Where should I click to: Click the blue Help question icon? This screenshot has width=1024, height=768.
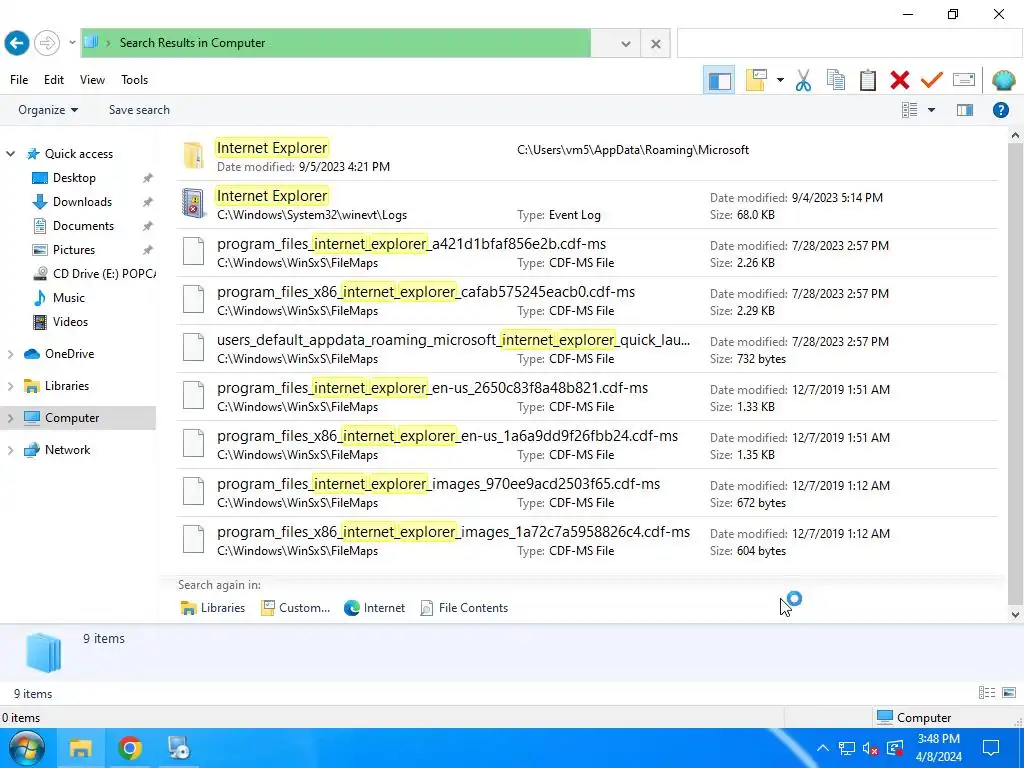[x=1000, y=110]
